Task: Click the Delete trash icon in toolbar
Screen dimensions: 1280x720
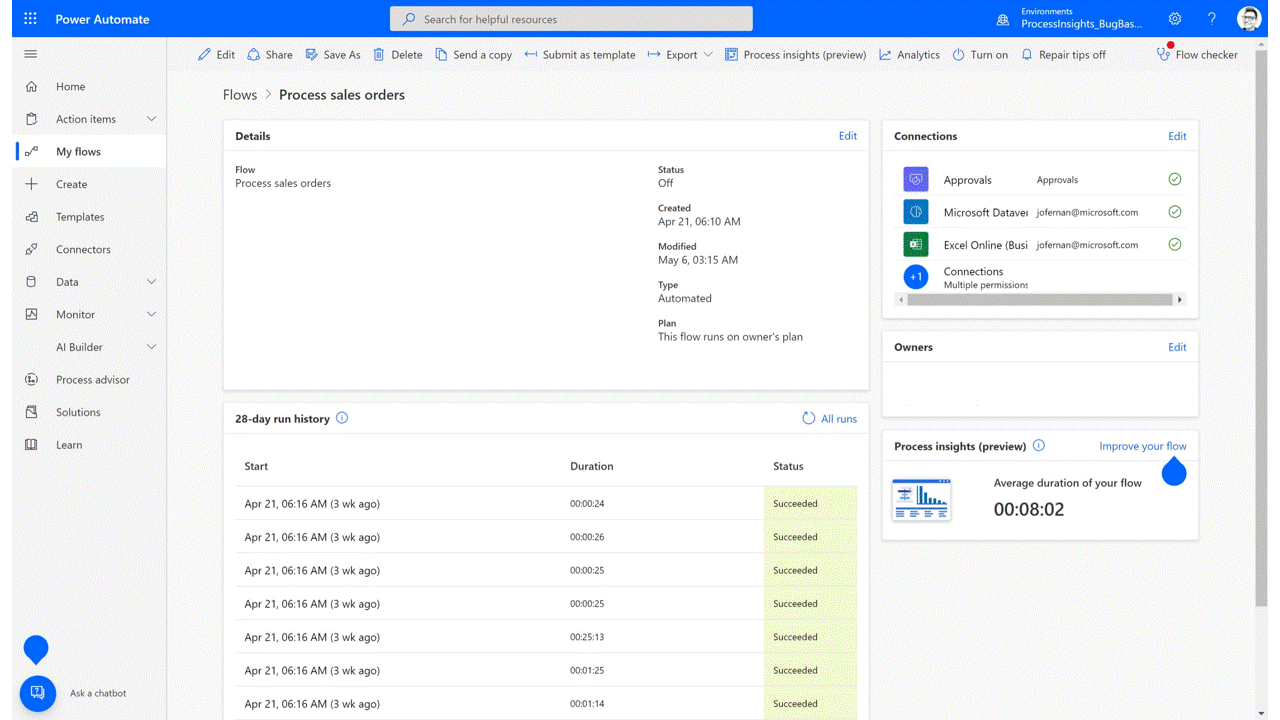Action: click(x=379, y=55)
